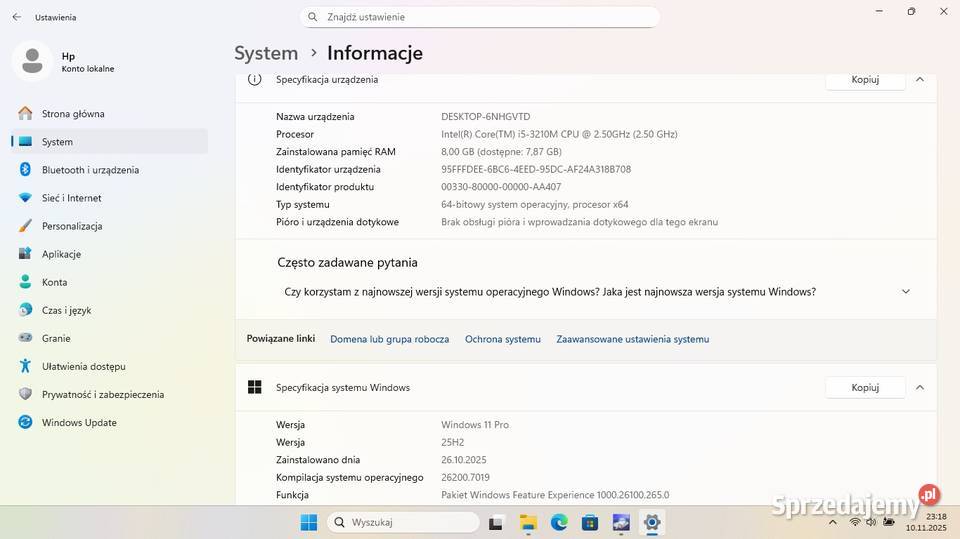Screen dimensions: 960x539
Task: Click the Windows logo beside Specyfikacja systemu Windows
Action: [255, 387]
